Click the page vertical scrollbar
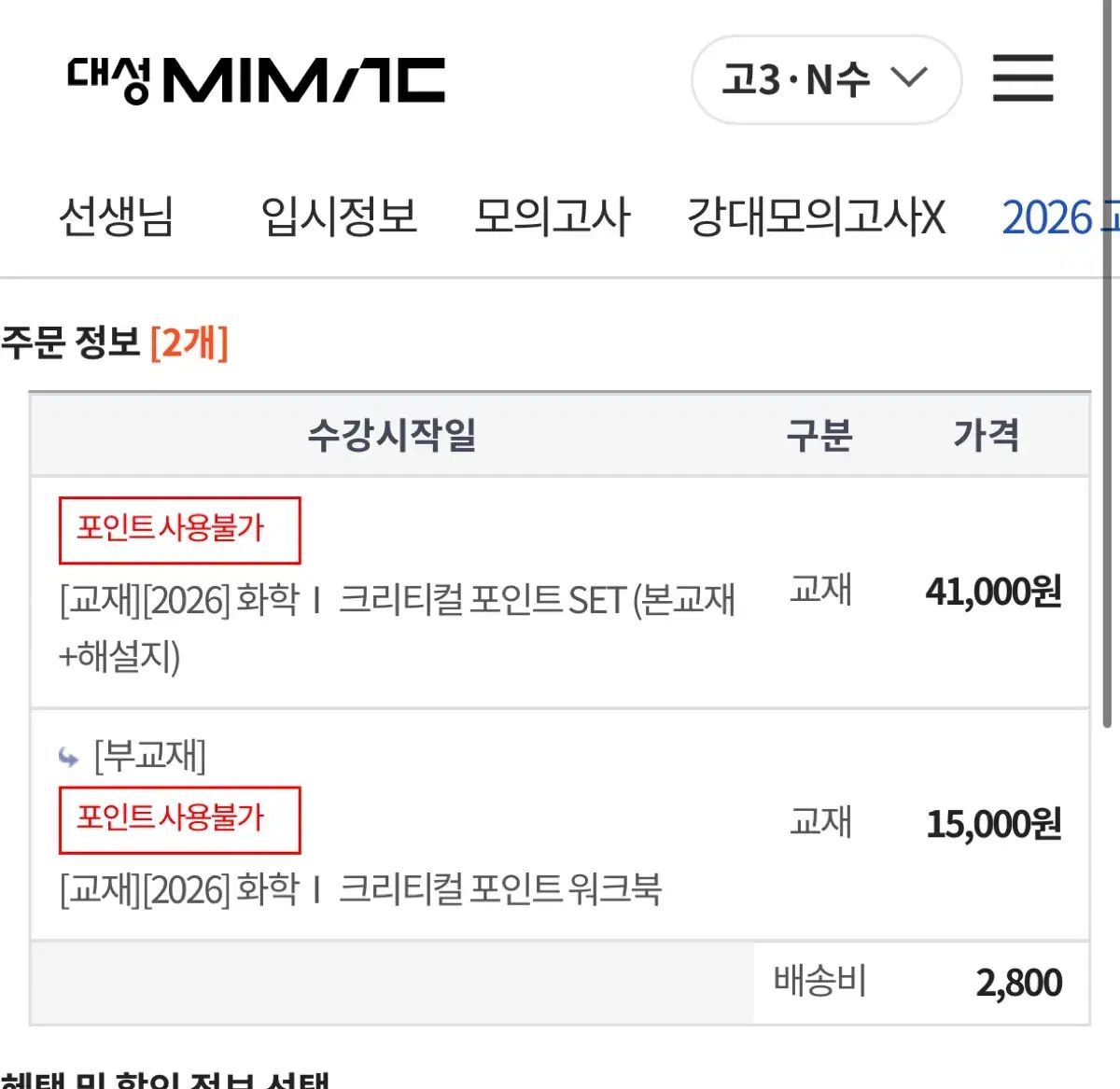Image resolution: width=1120 pixels, height=1089 pixels. tap(1107, 364)
